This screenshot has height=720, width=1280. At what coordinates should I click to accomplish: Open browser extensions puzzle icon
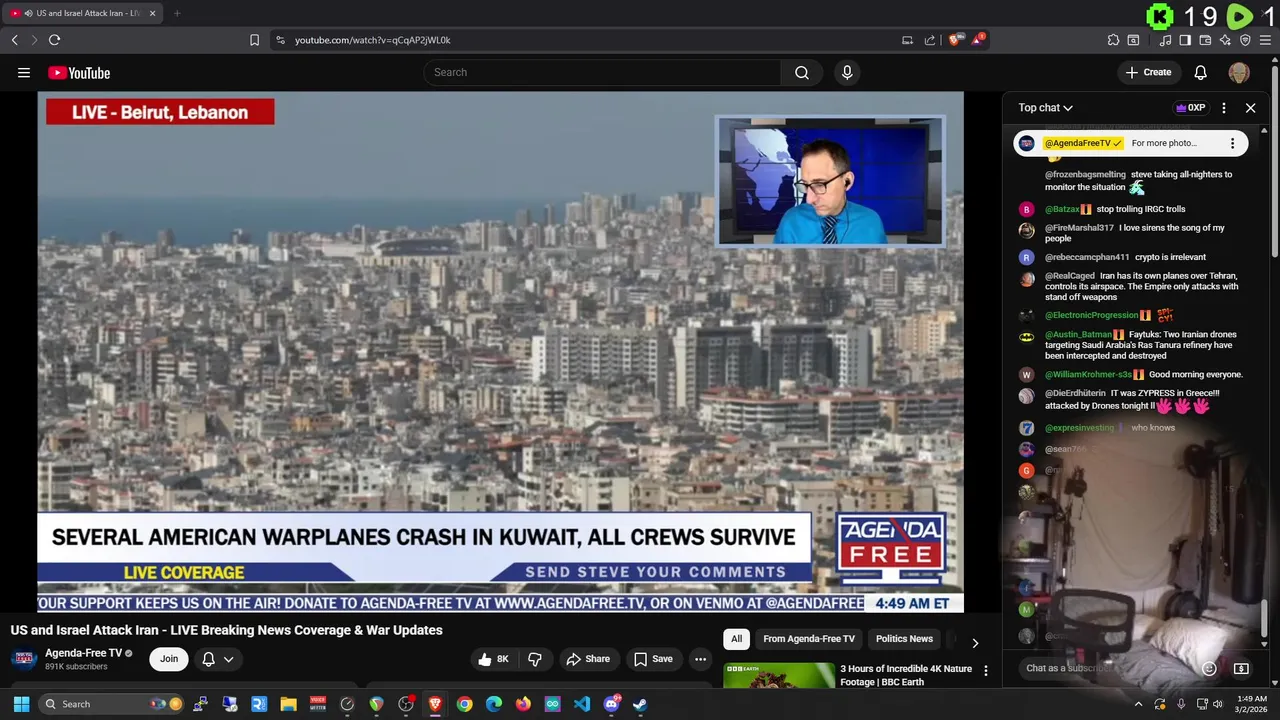[1113, 40]
